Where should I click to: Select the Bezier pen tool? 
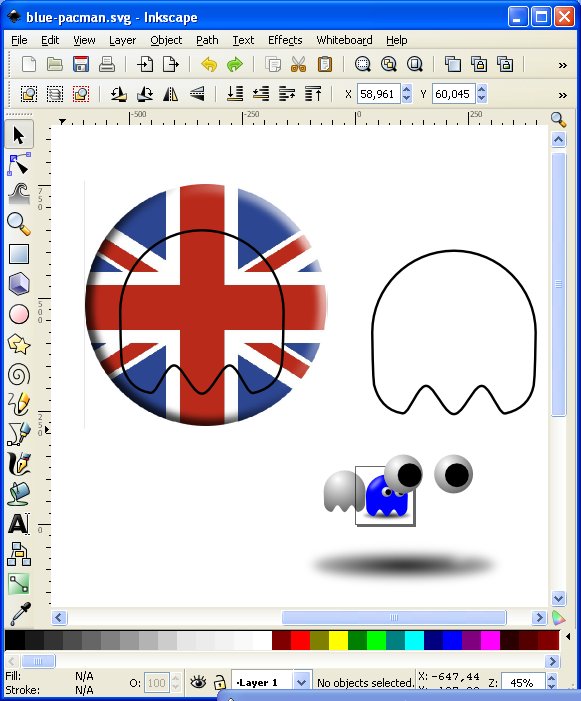(x=19, y=434)
